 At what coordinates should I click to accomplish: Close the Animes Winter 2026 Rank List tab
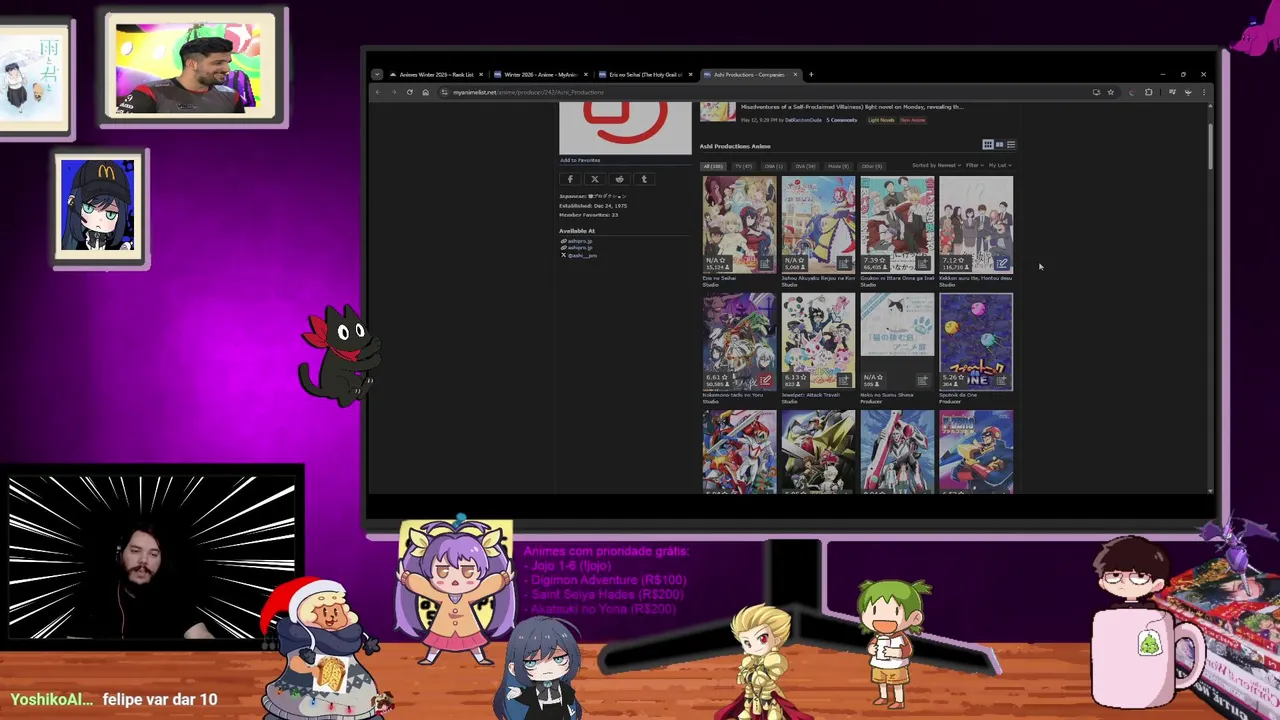(481, 75)
